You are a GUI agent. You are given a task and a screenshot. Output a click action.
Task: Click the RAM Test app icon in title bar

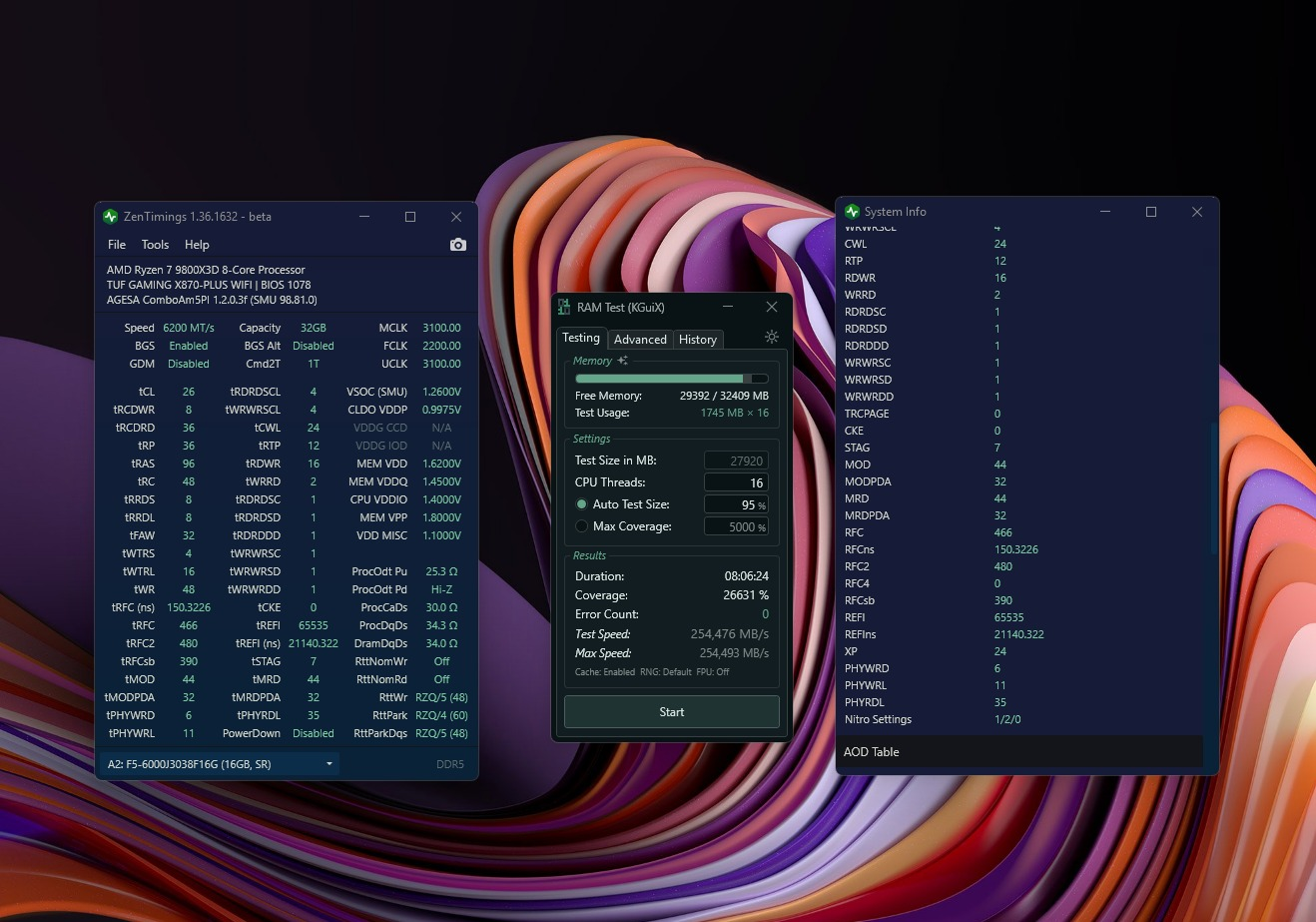[564, 308]
